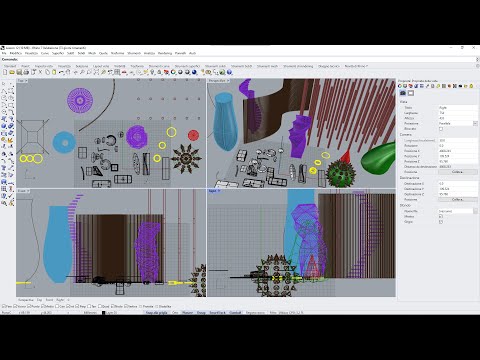
Task: Click the Lunghezza focale value field
Action: click(x=457, y=140)
